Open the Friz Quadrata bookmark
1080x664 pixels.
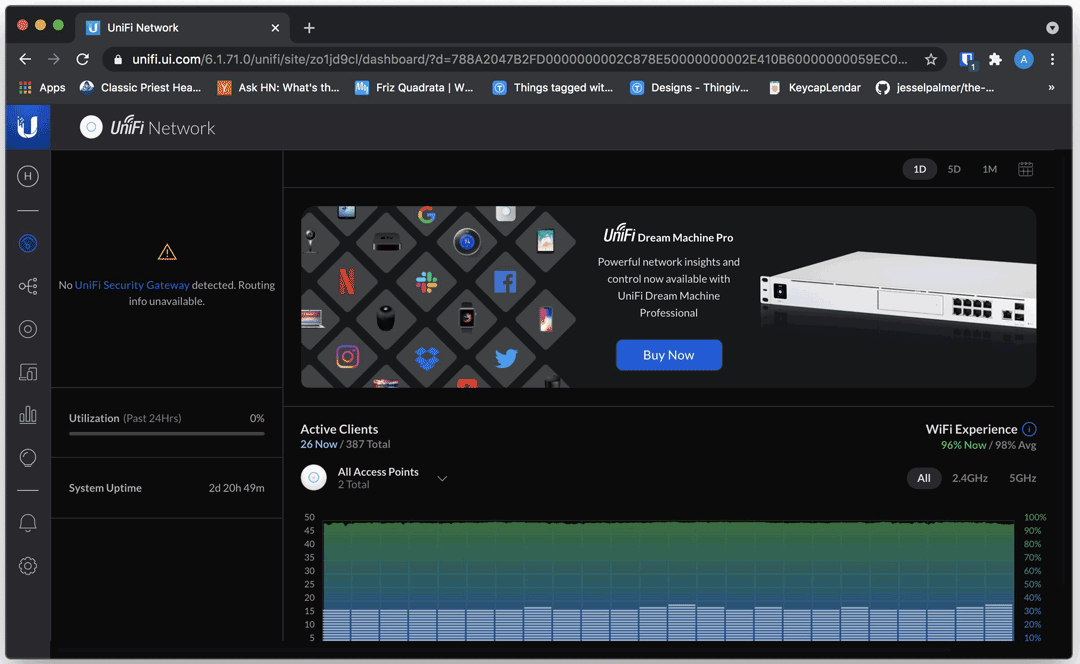point(414,87)
